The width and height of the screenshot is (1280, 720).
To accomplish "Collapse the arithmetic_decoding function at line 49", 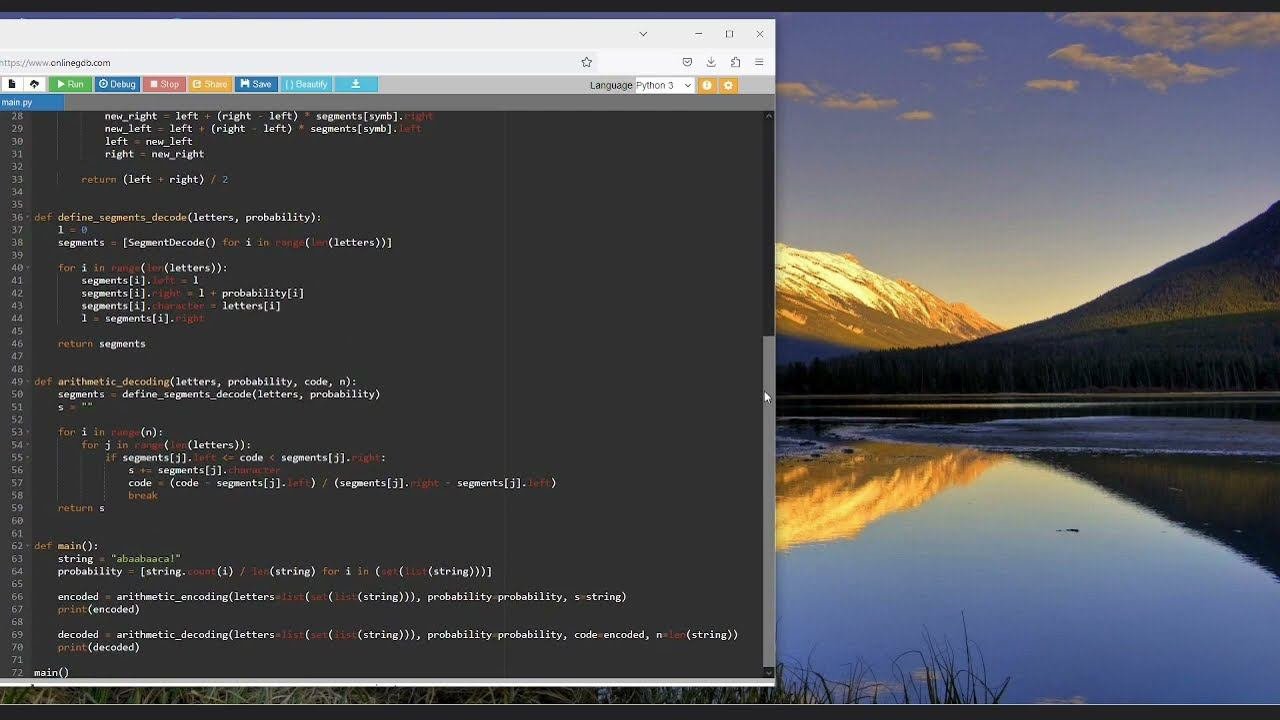I will click(x=28, y=381).
